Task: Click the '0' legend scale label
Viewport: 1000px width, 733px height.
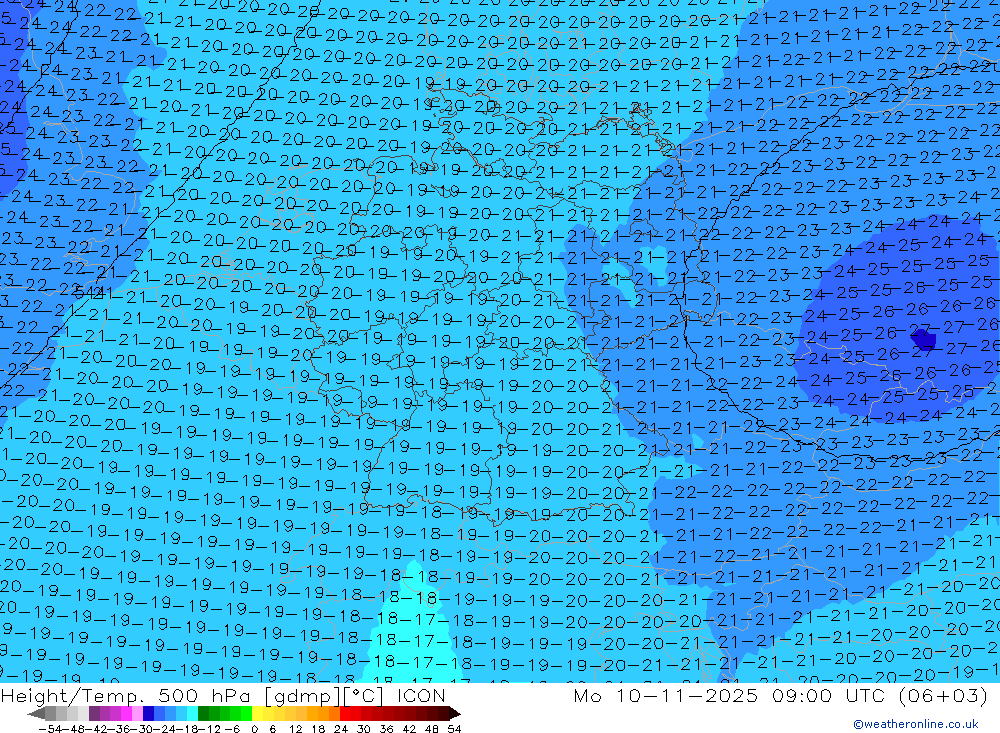Action: pyautogui.click(x=254, y=729)
